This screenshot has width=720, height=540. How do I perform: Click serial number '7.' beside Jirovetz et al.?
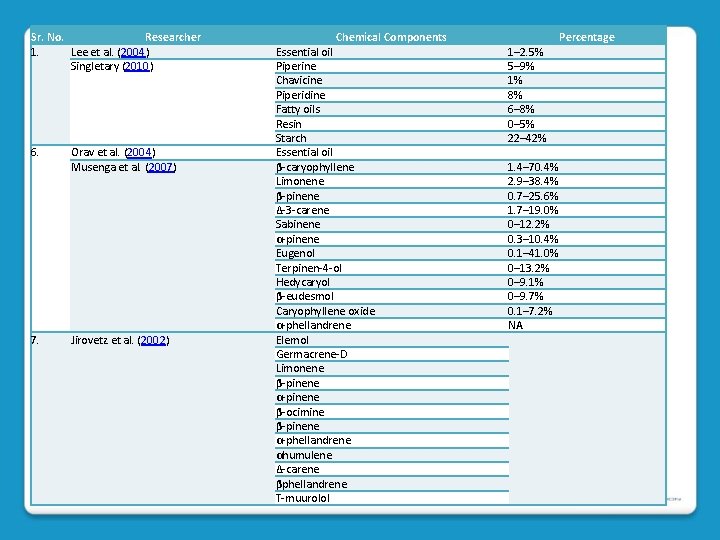35,340
